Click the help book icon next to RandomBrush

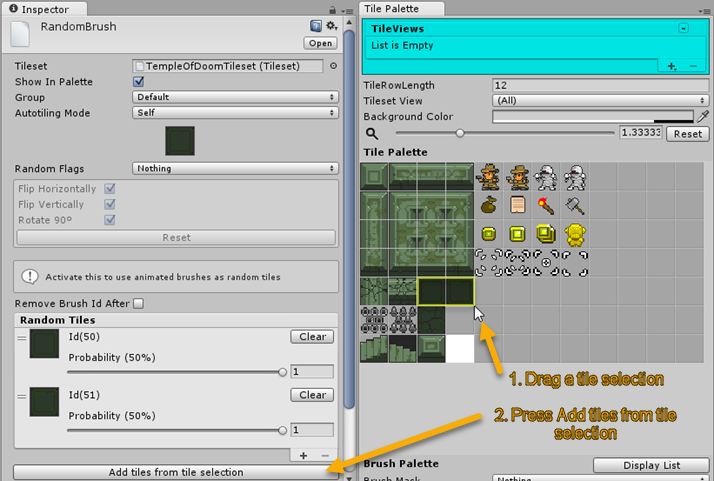click(316, 26)
